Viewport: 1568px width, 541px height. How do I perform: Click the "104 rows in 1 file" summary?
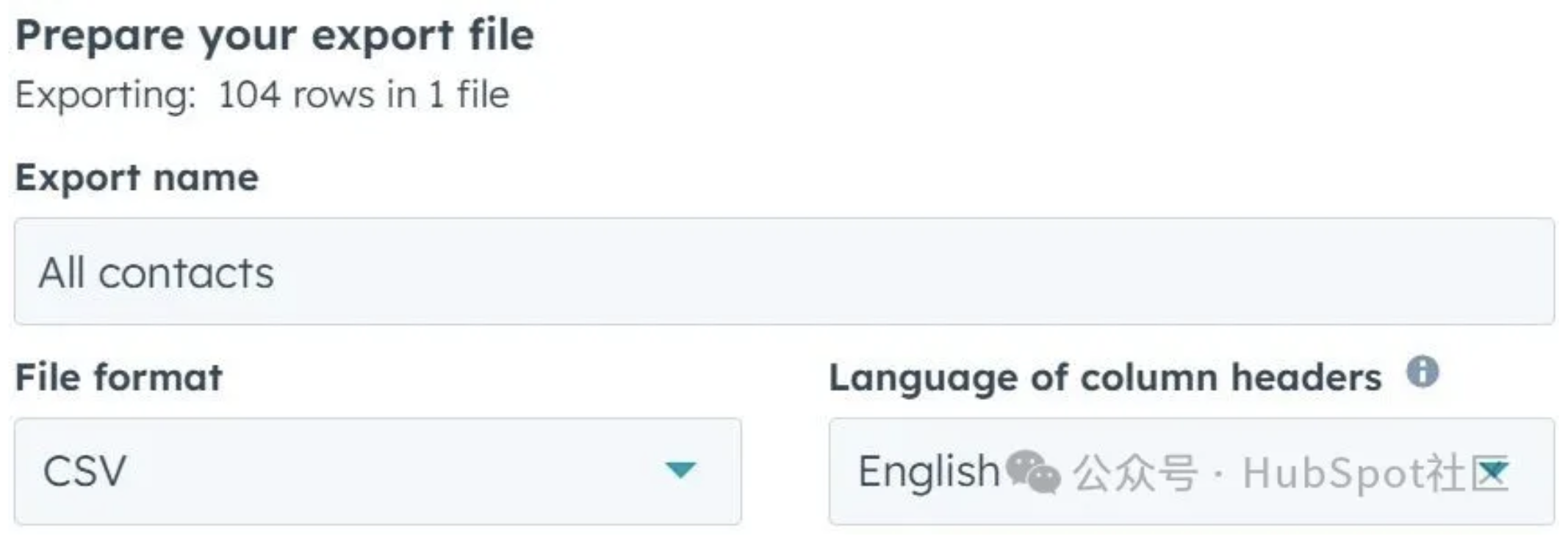[364, 96]
